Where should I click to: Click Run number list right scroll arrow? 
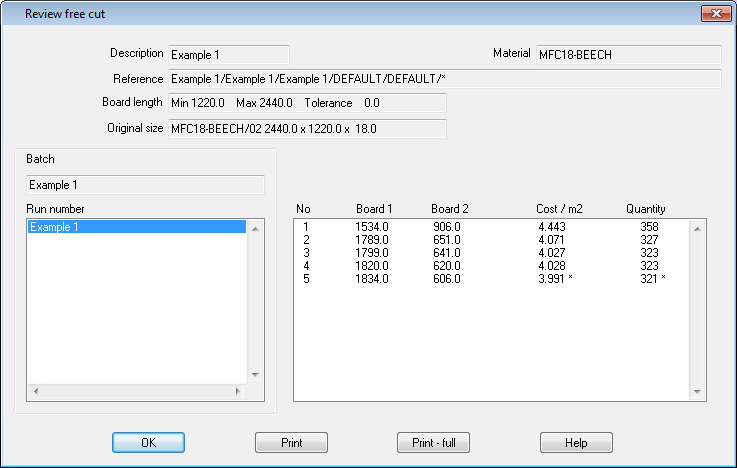click(x=238, y=391)
